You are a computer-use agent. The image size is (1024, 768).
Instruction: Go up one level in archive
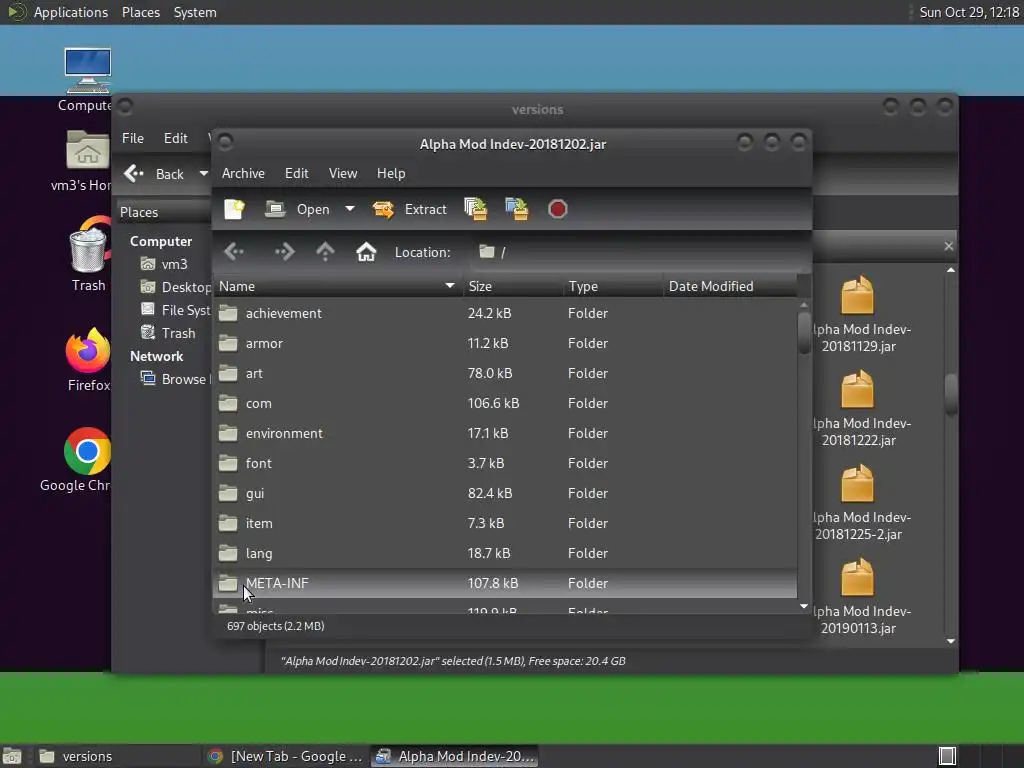pos(325,251)
